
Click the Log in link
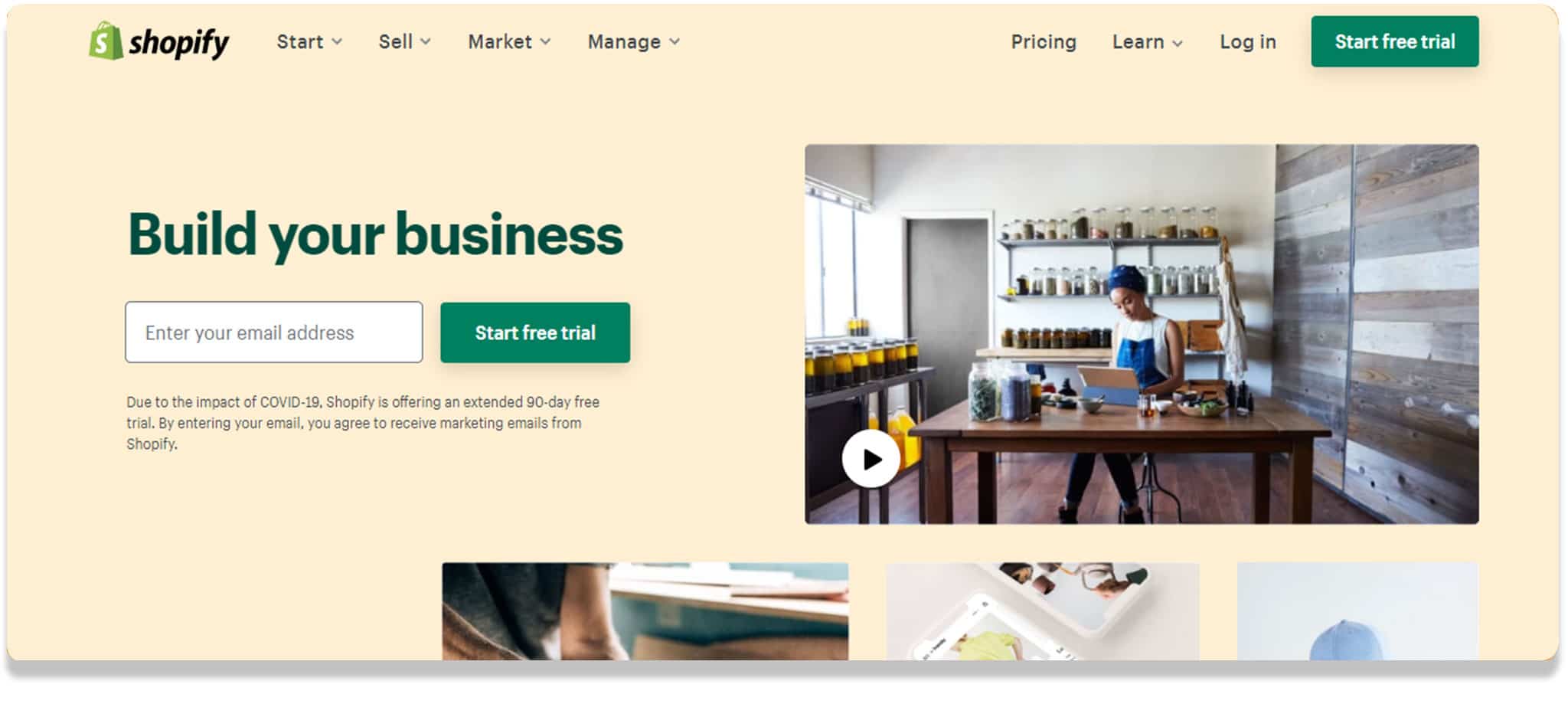pos(1248,41)
